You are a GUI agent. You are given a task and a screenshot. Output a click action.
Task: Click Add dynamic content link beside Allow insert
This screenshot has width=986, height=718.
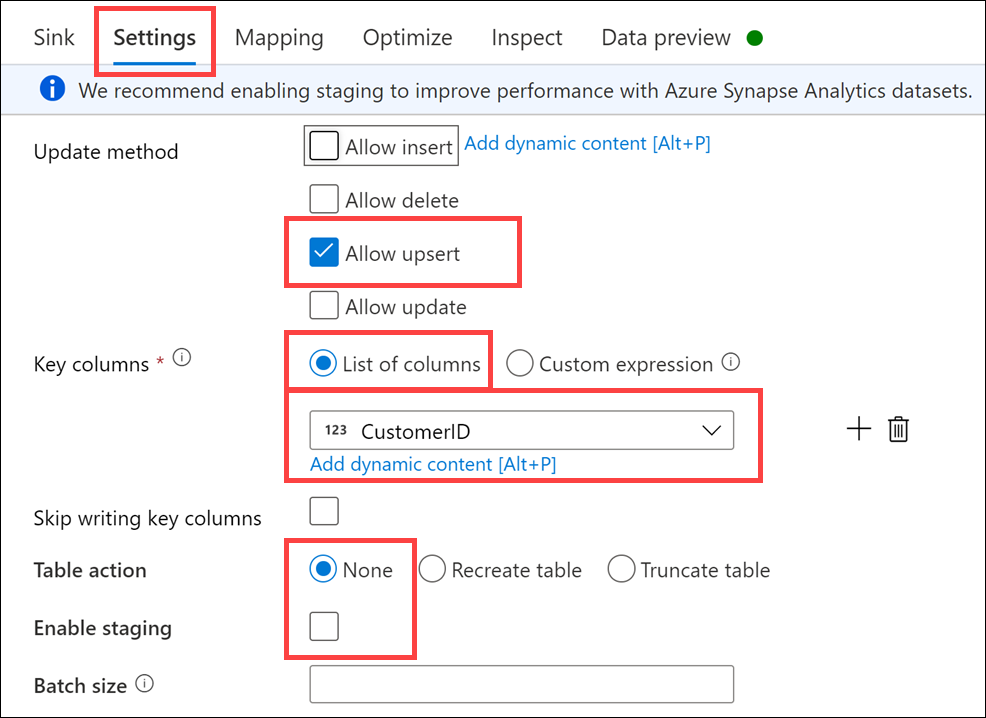pos(587,143)
